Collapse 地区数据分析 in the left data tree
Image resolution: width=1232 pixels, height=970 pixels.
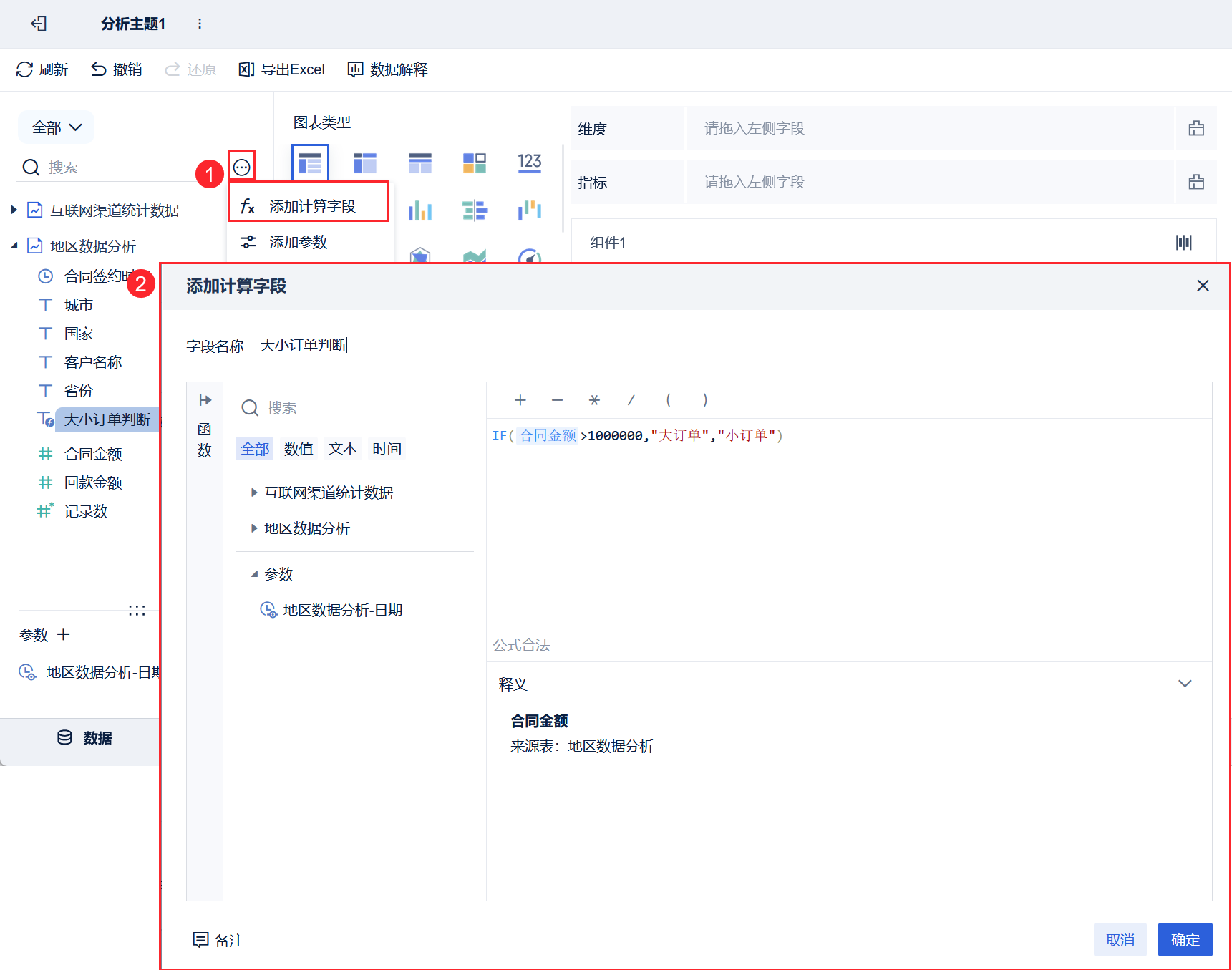tap(14, 246)
